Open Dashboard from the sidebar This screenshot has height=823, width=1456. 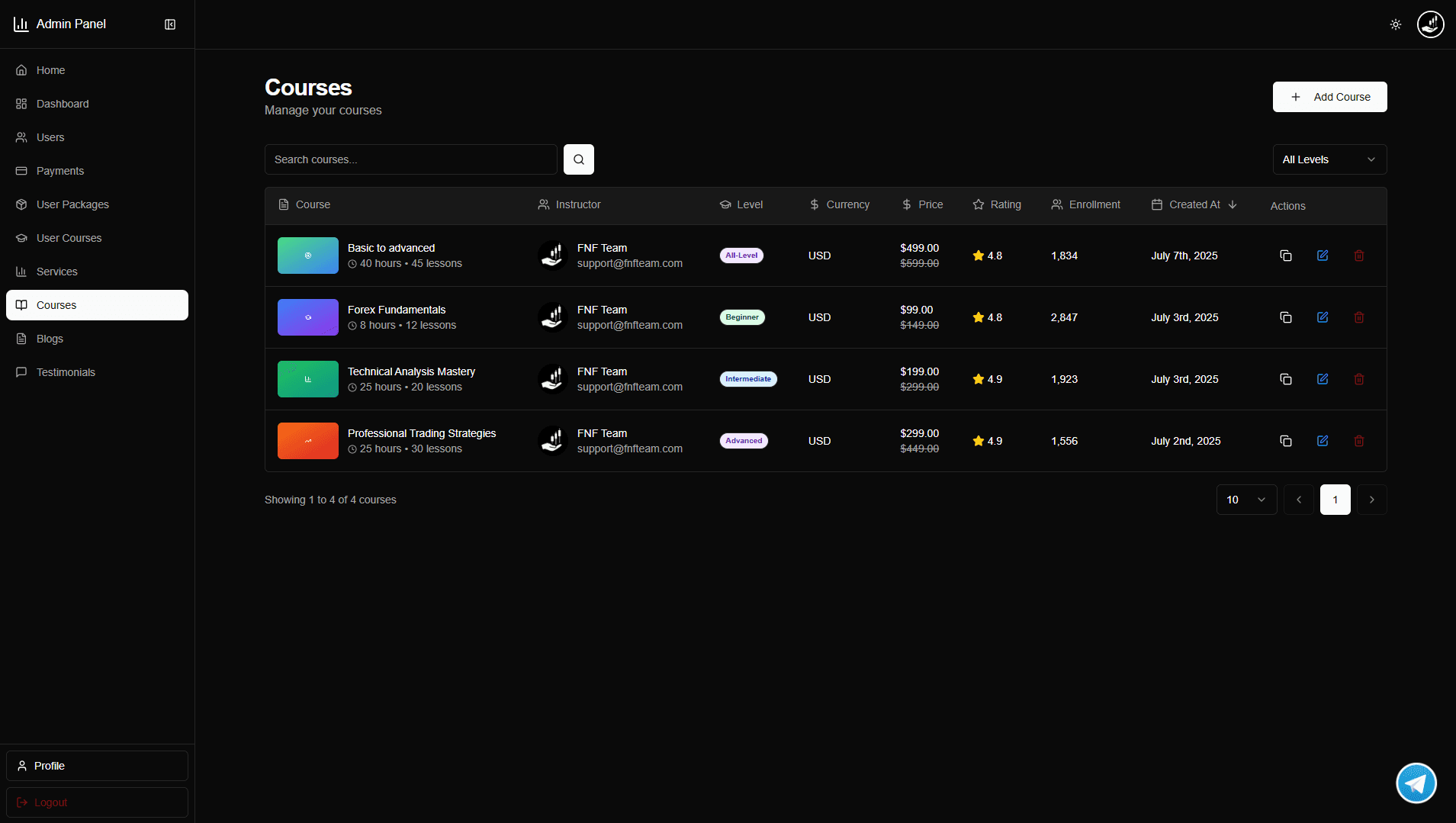97,104
